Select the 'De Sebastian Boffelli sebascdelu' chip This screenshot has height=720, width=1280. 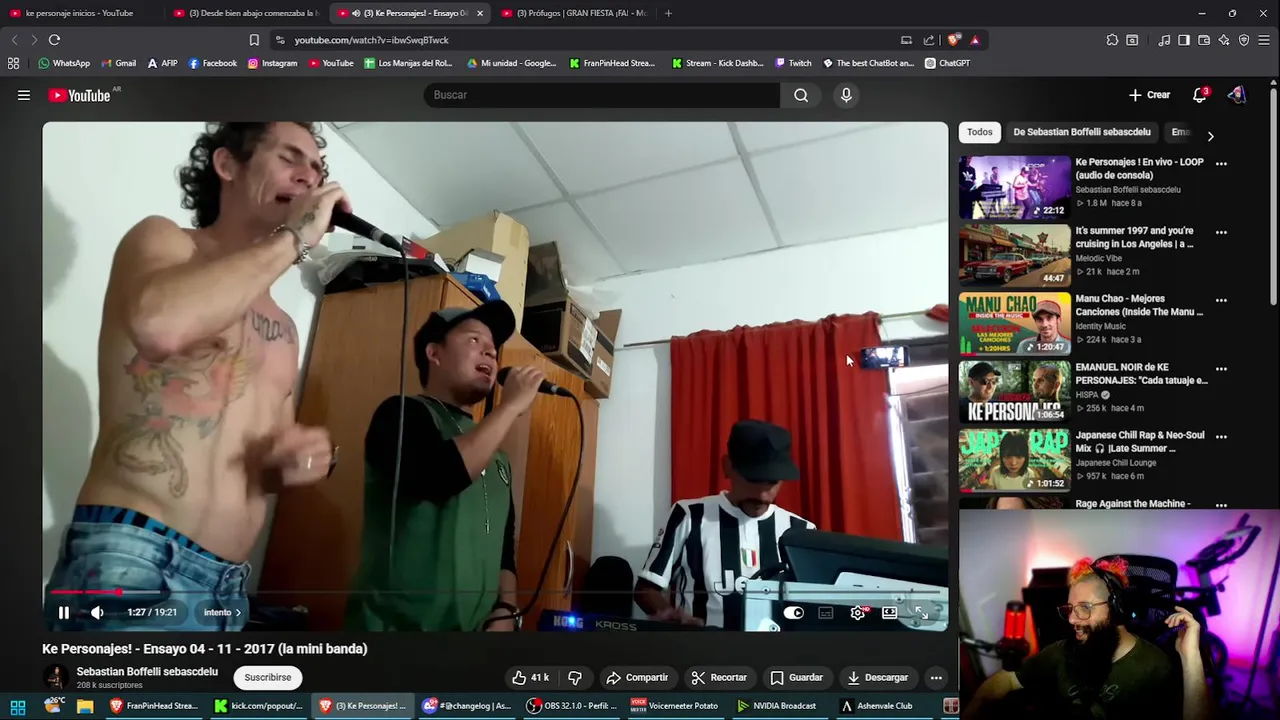(x=1082, y=132)
